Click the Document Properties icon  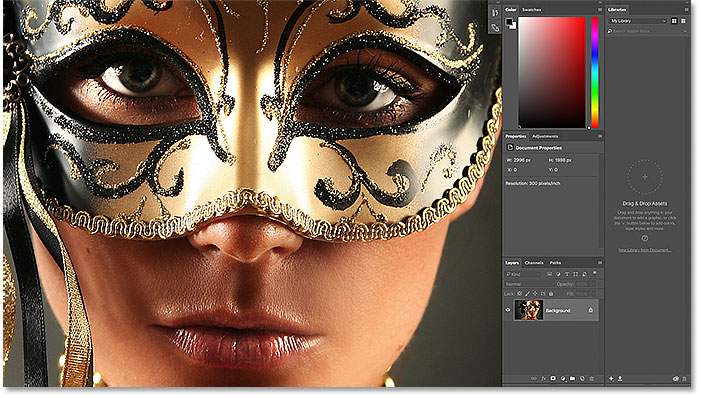tap(510, 148)
